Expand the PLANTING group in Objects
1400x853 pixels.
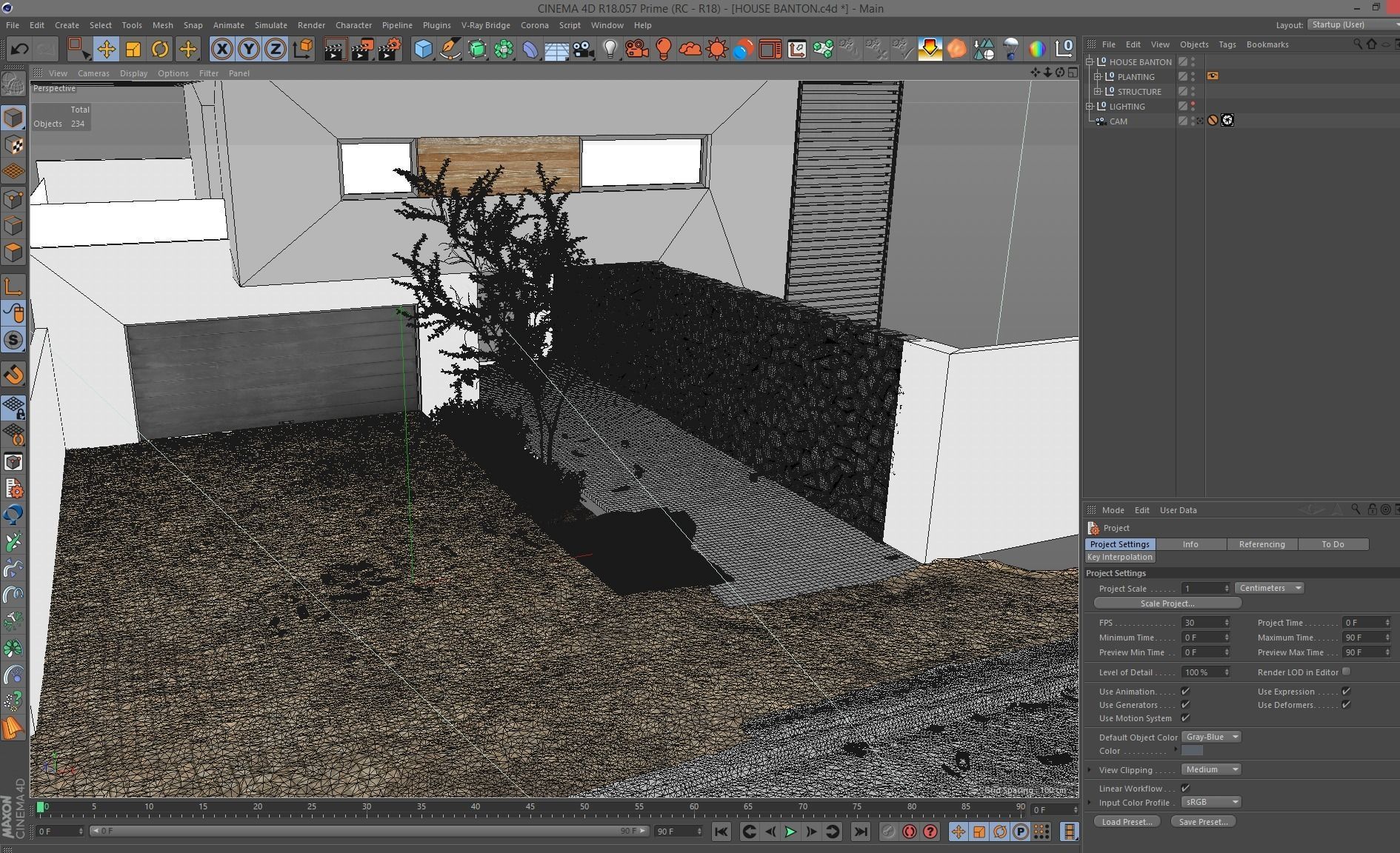coord(1098,76)
